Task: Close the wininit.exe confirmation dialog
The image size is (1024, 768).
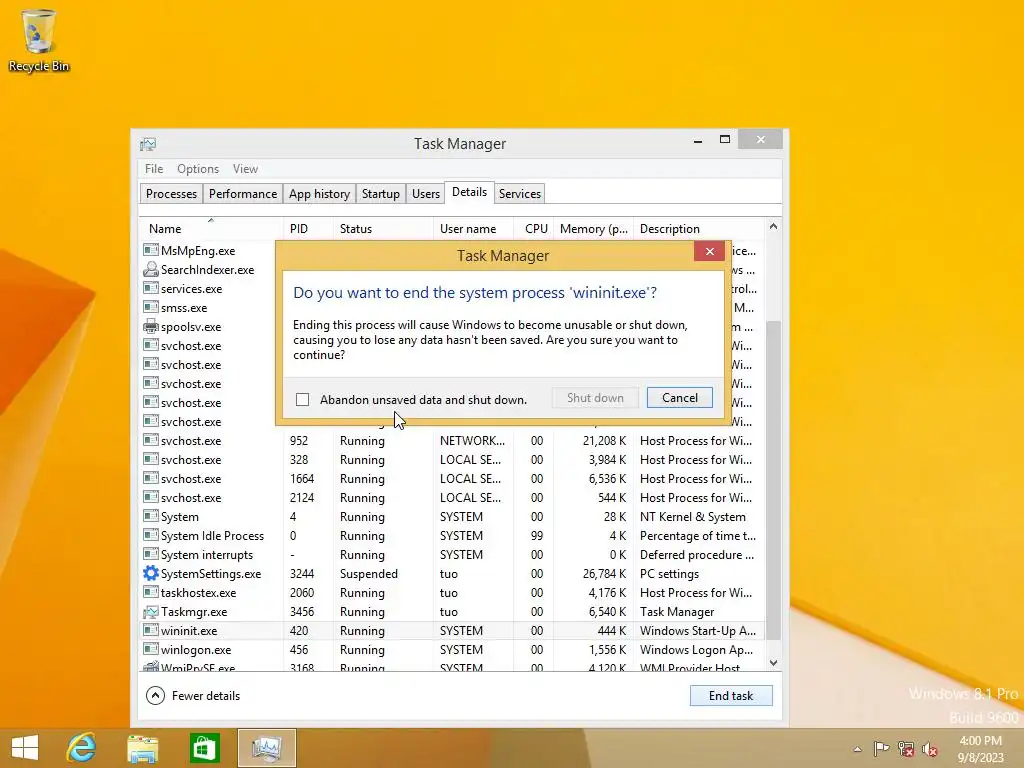Action: coord(709,251)
